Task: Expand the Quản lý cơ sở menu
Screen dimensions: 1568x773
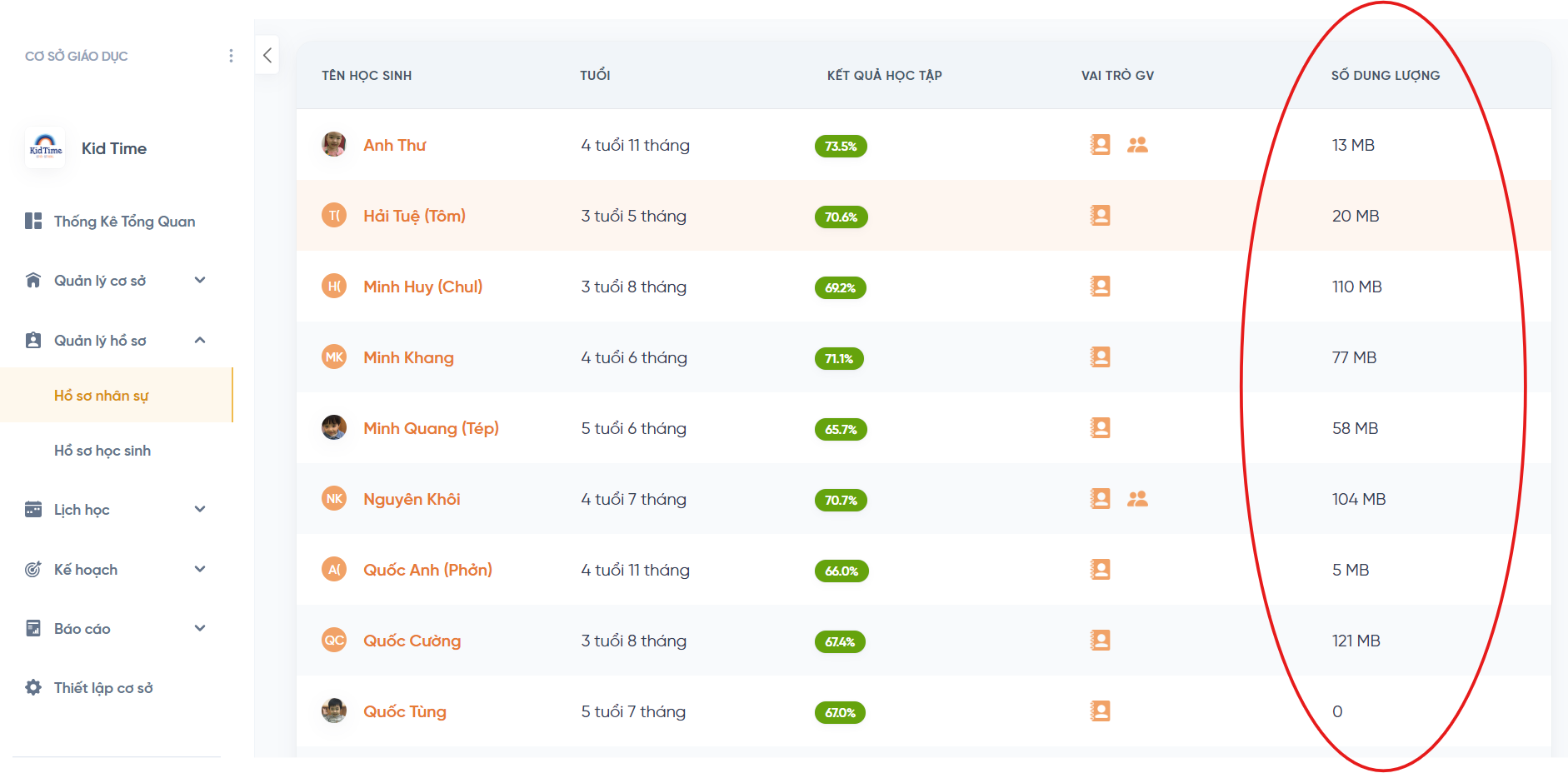Action: coord(200,281)
